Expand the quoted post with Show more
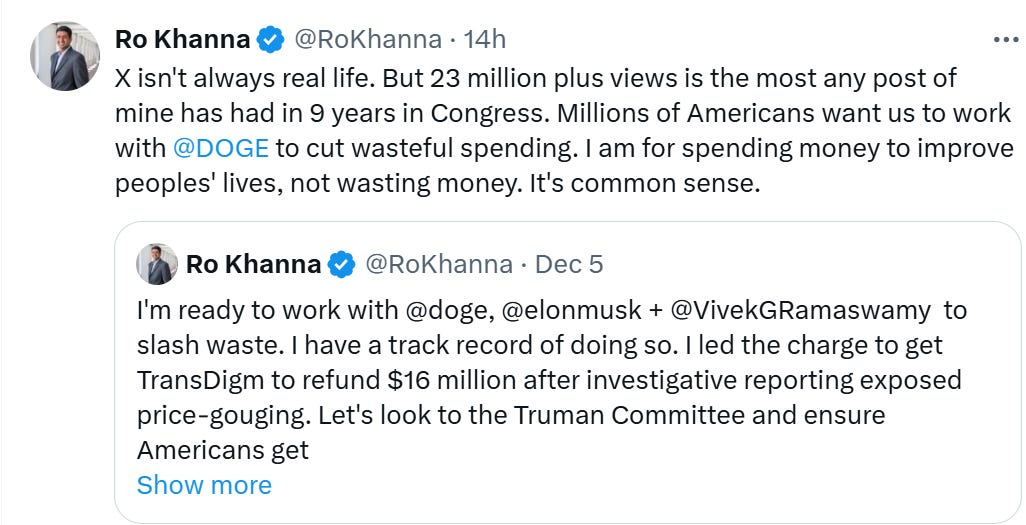The image size is (1026, 525). coord(204,485)
